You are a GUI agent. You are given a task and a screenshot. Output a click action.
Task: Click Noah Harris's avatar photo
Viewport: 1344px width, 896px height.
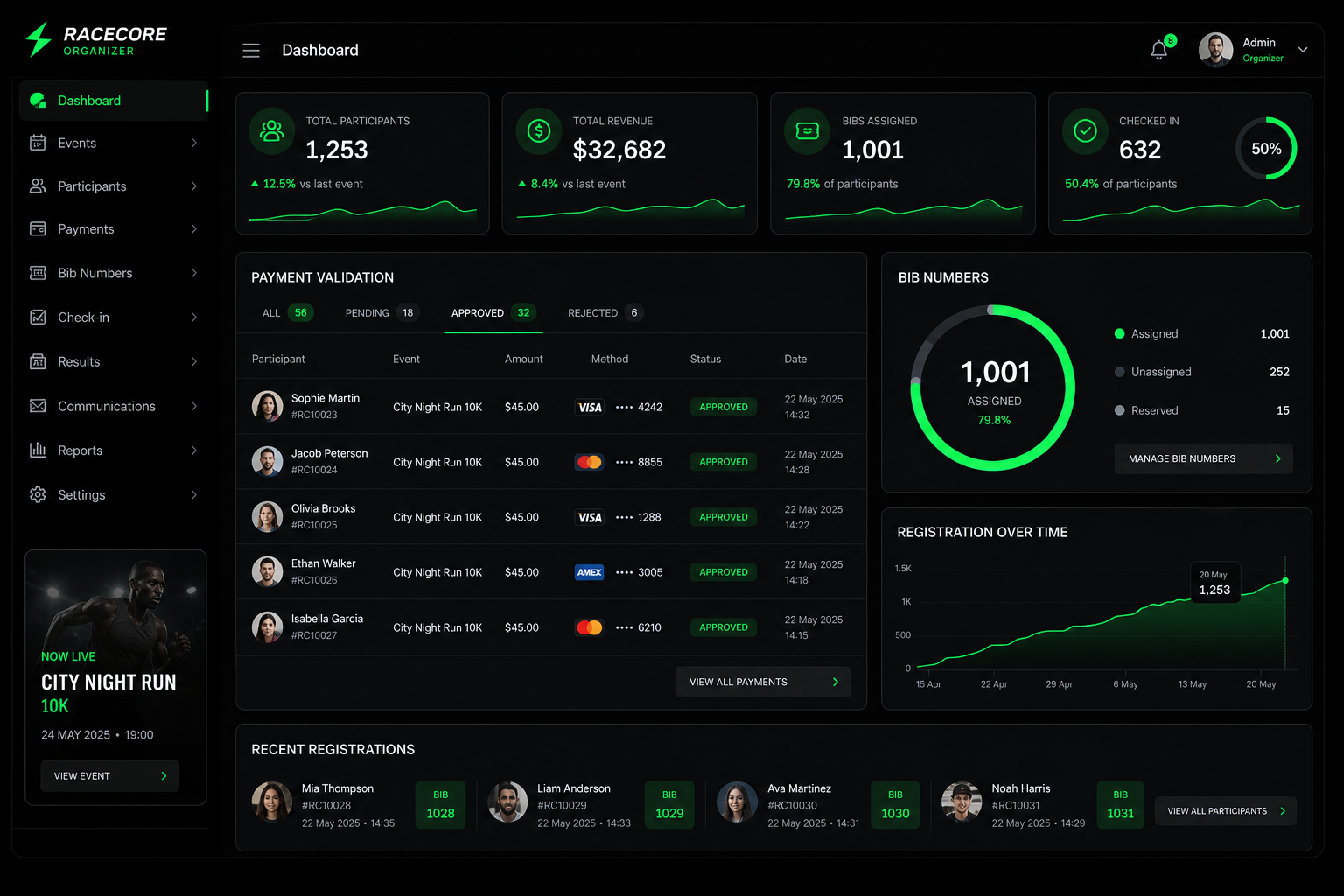(962, 801)
